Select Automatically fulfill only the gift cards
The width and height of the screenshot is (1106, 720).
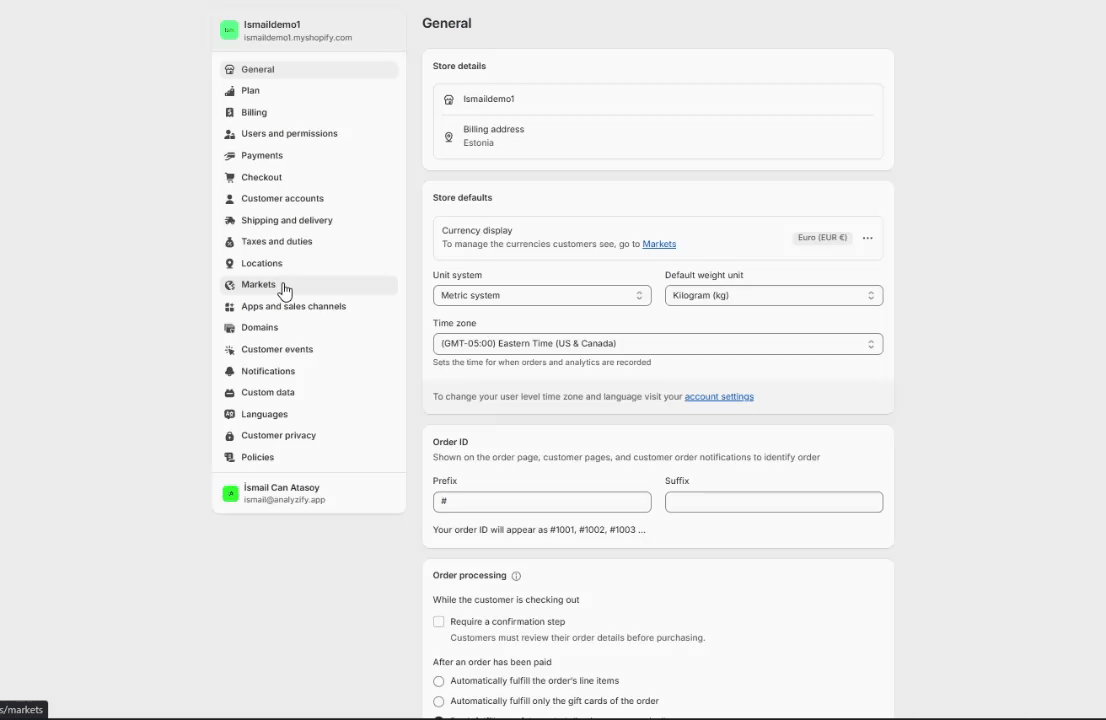click(439, 702)
